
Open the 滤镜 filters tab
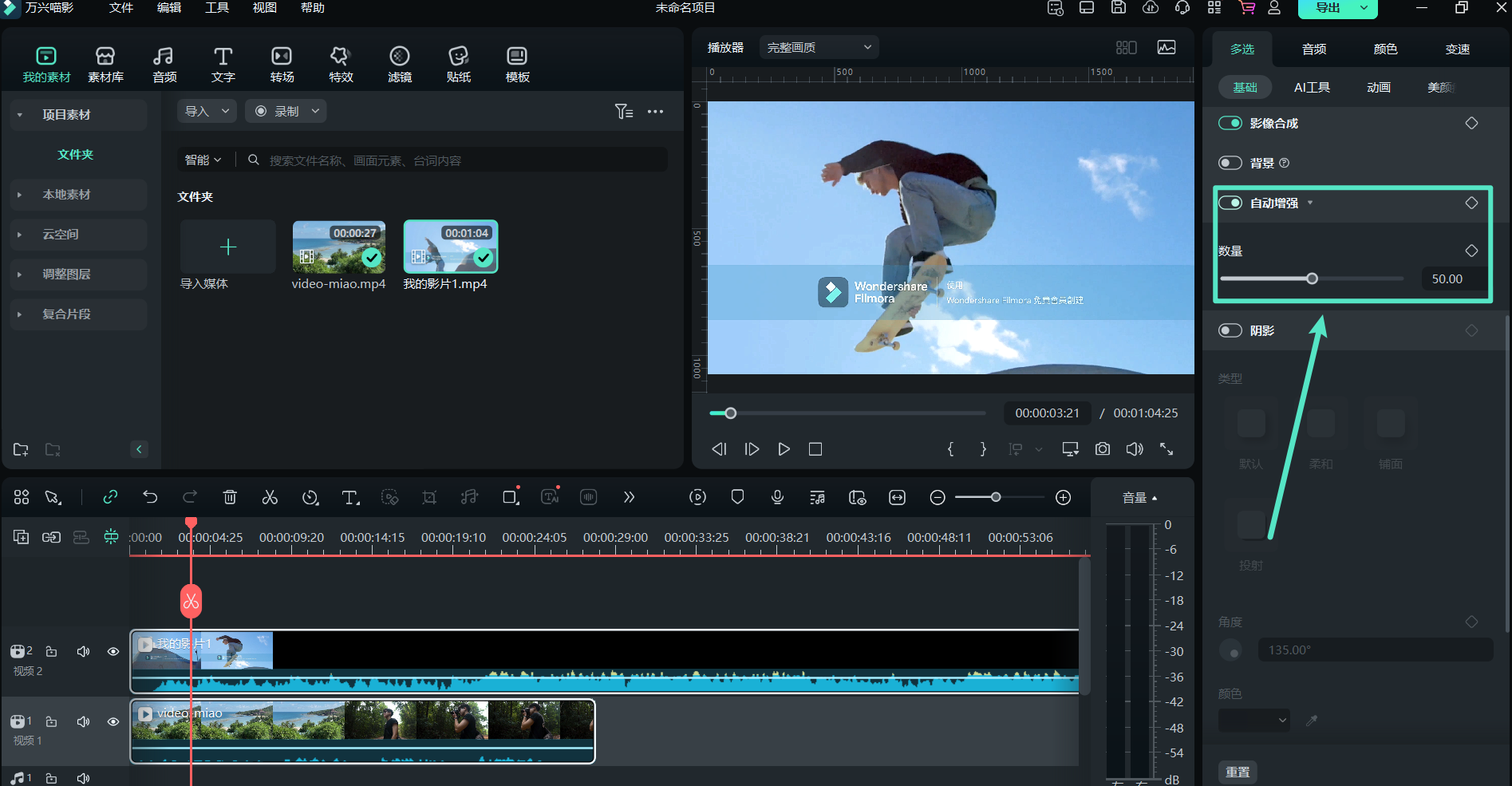(400, 64)
